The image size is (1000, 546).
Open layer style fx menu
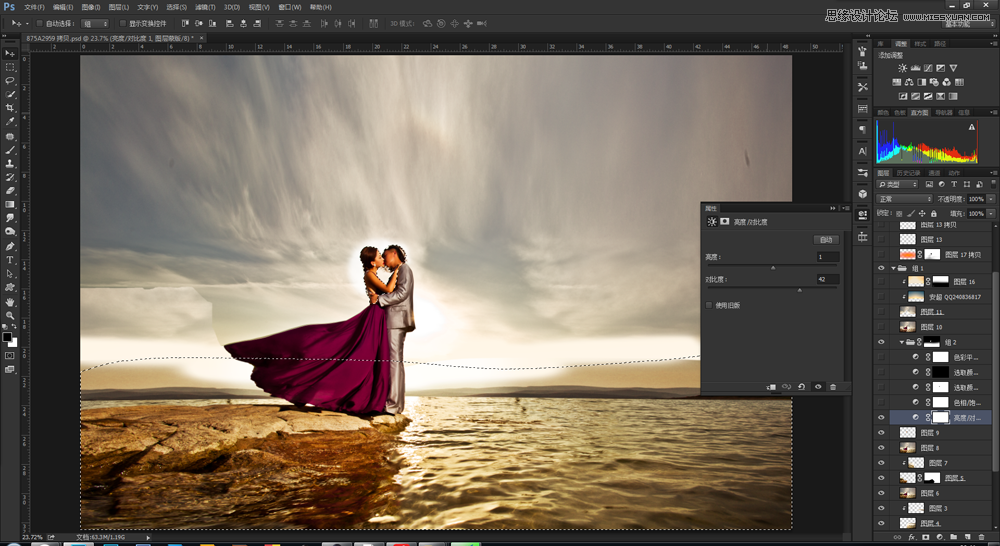click(911, 538)
